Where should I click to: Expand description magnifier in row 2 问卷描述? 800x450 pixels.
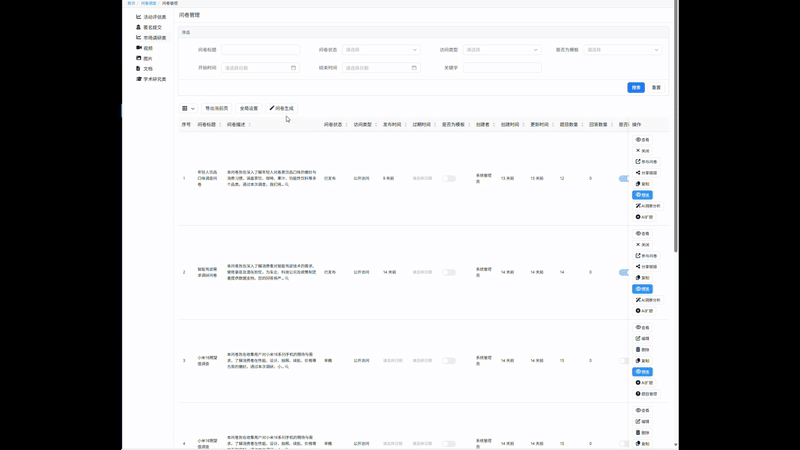pyautogui.click(x=287, y=279)
